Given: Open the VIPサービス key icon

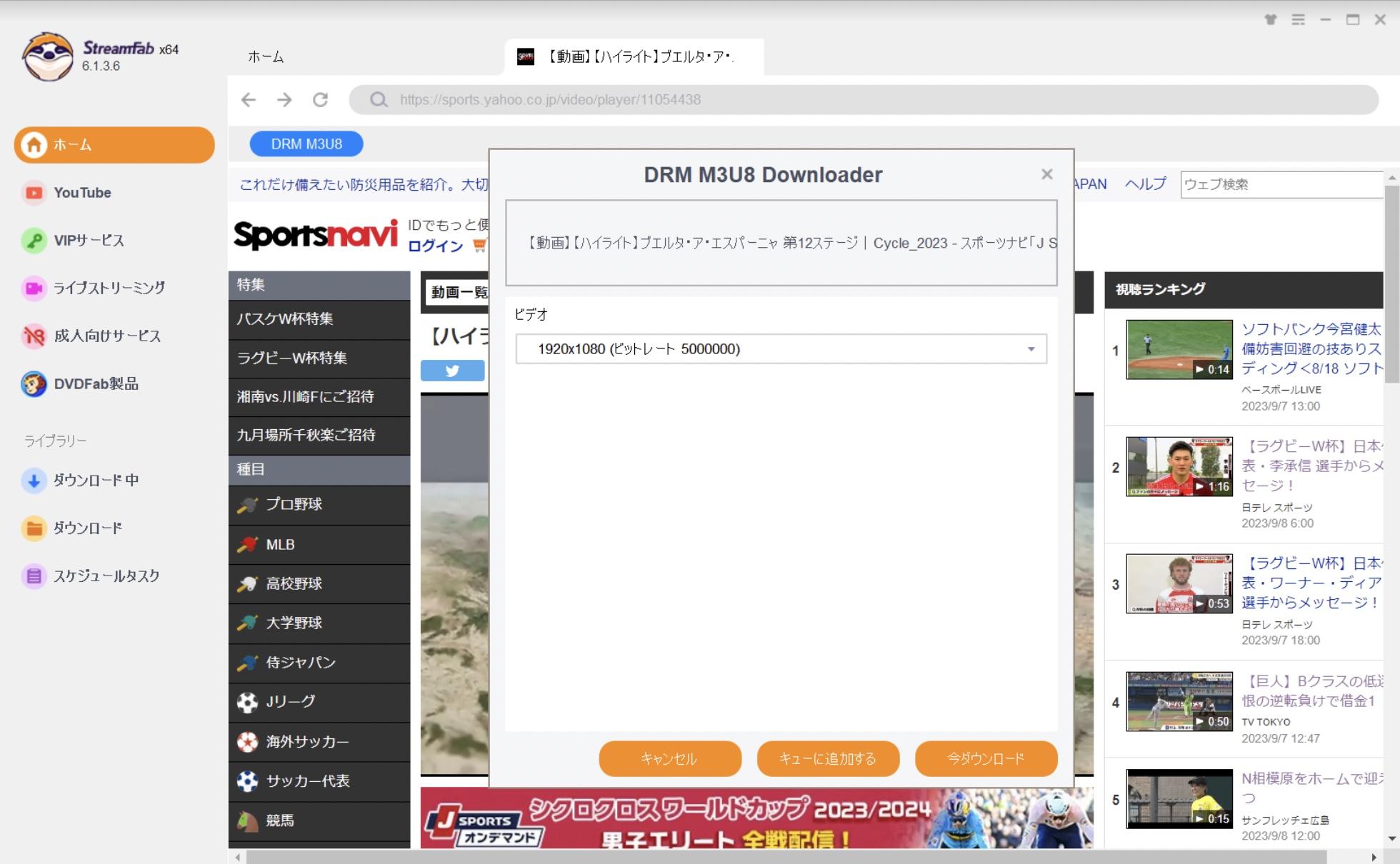Looking at the screenshot, I should pyautogui.click(x=34, y=241).
